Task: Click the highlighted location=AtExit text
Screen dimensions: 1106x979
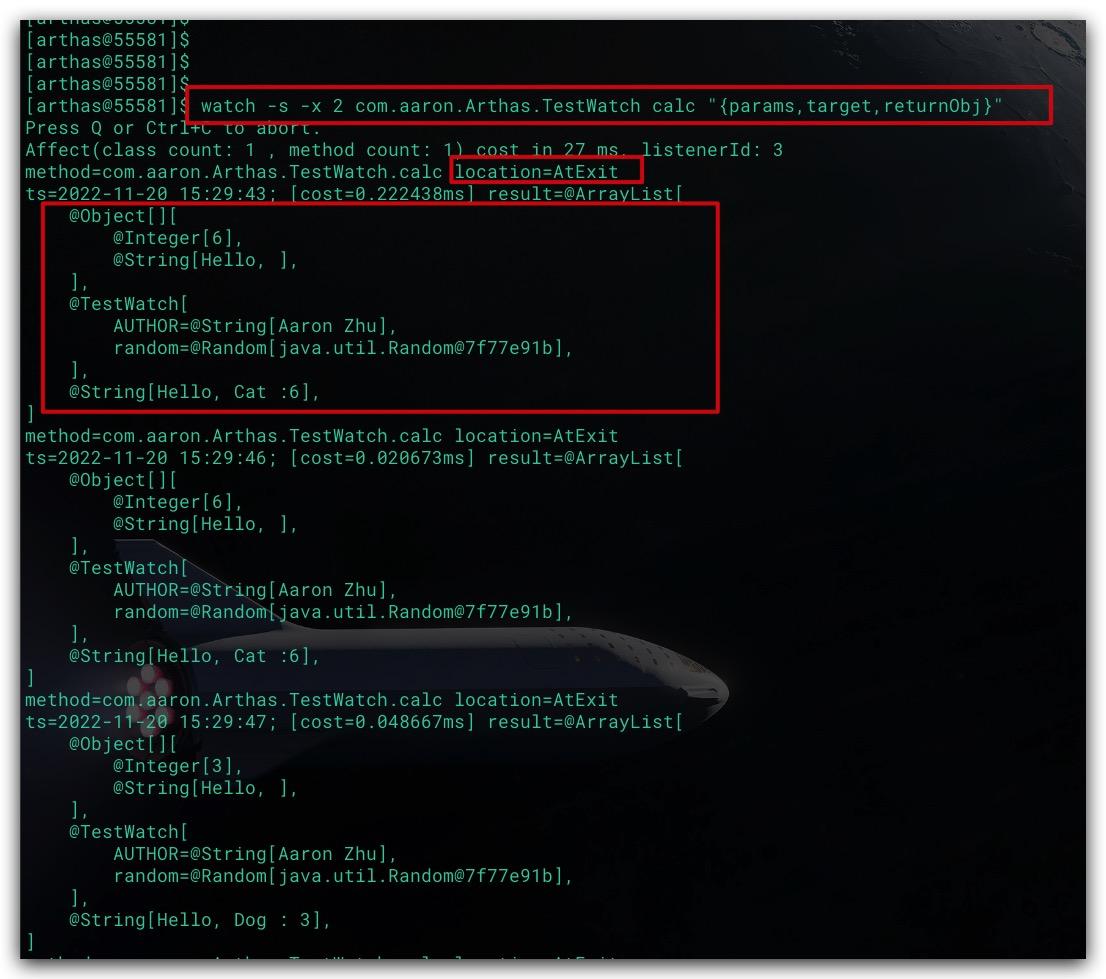Action: pos(536,171)
